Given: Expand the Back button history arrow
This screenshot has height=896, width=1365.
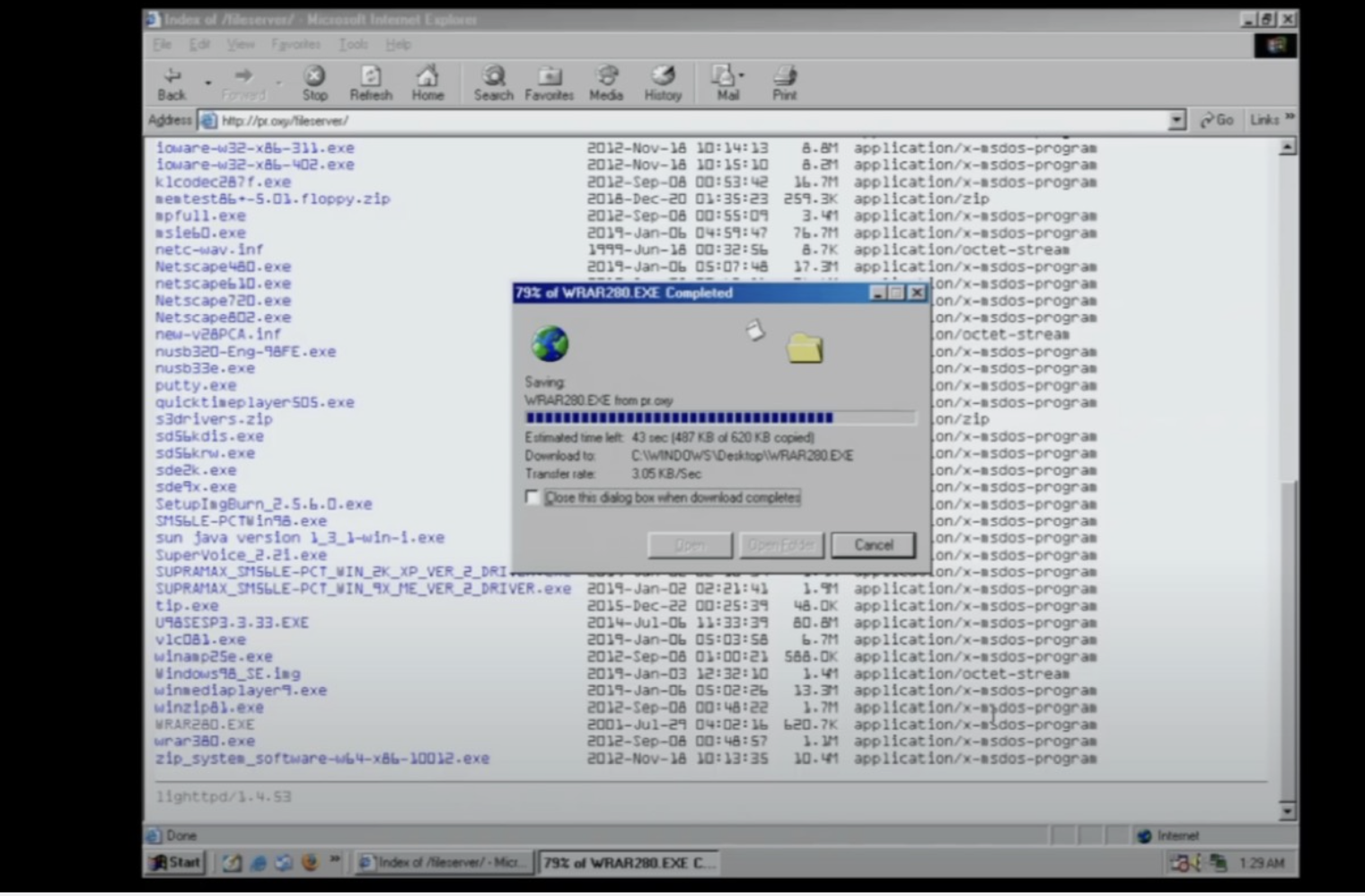Looking at the screenshot, I should [x=208, y=83].
